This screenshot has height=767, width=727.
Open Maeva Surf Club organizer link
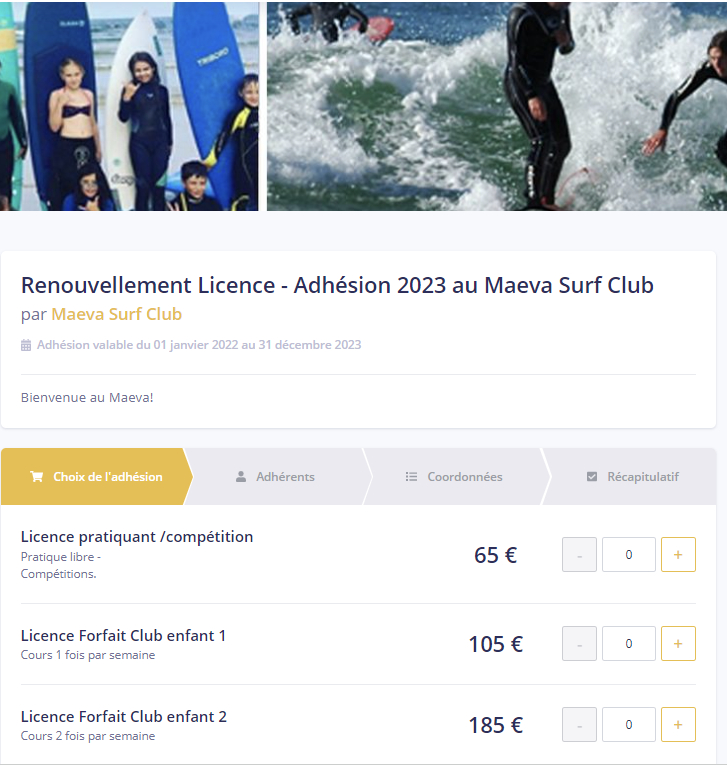pyautogui.click(x=116, y=314)
